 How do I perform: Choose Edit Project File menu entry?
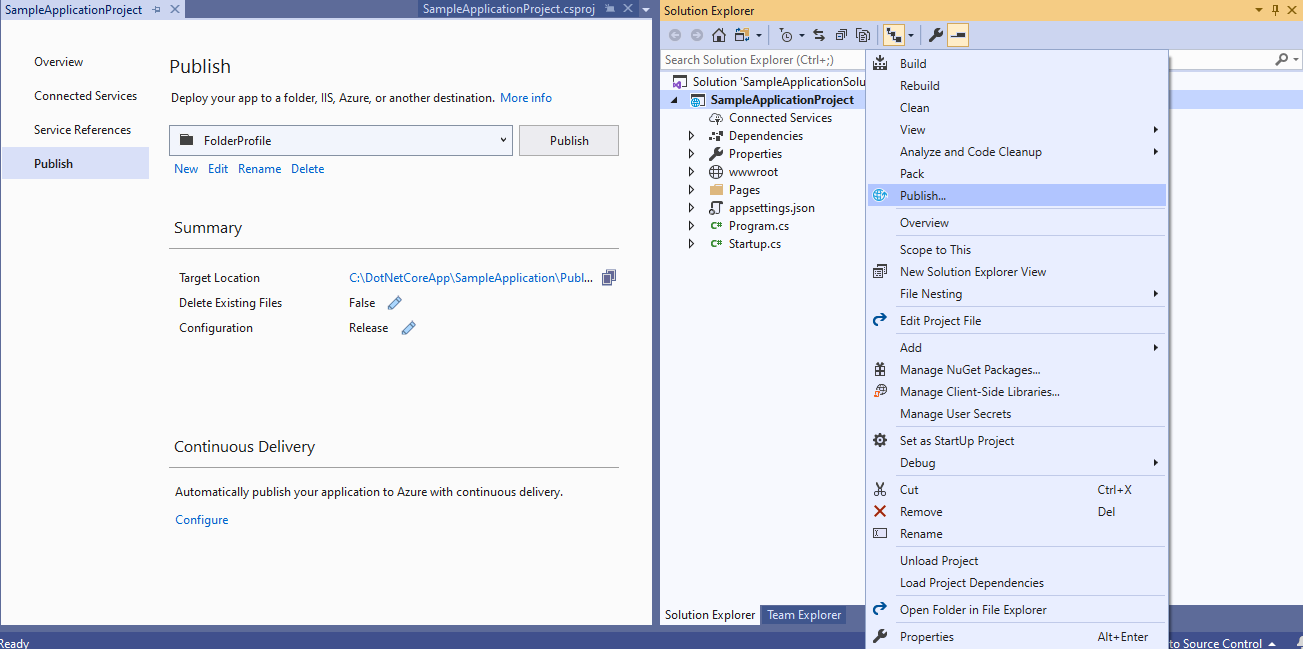click(x=1017, y=321)
